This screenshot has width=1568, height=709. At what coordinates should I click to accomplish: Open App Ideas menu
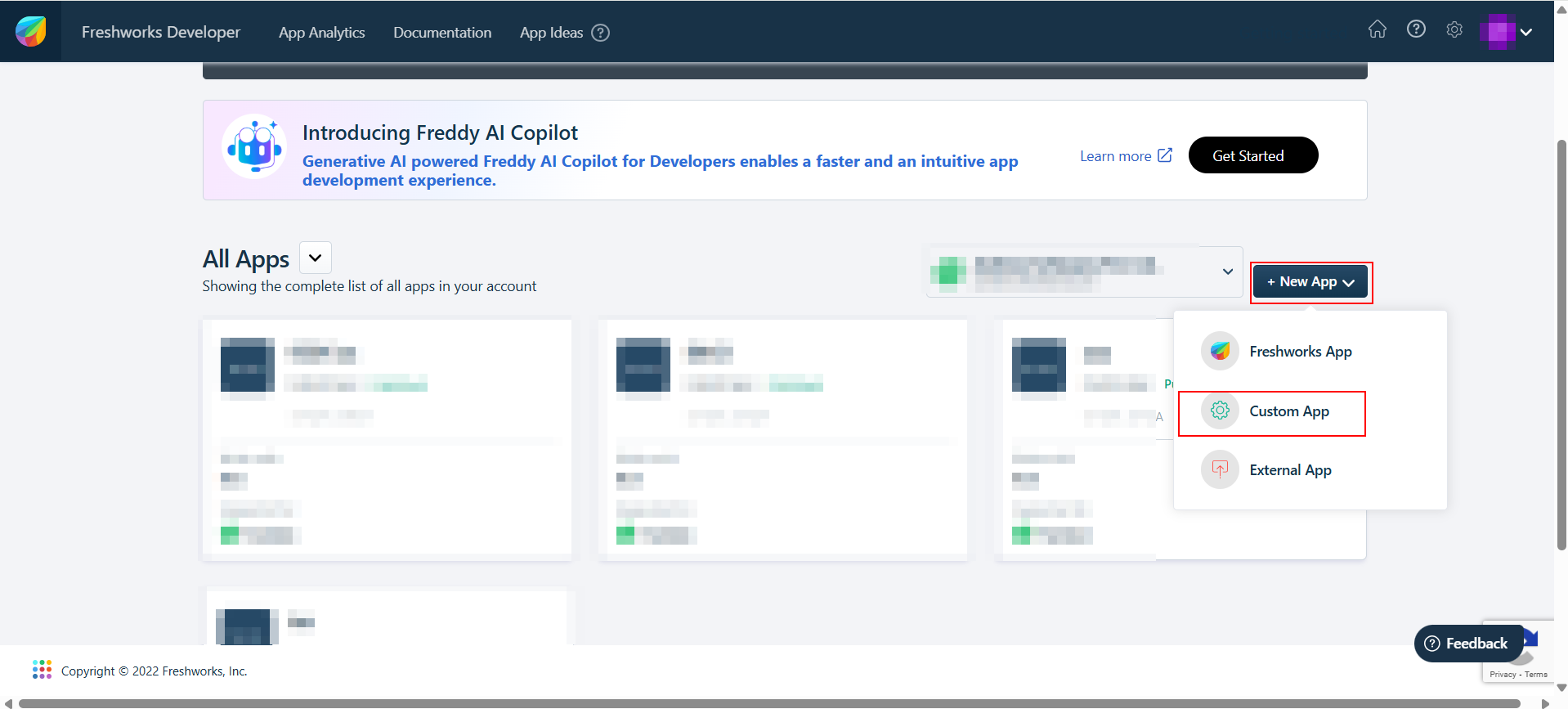click(551, 33)
